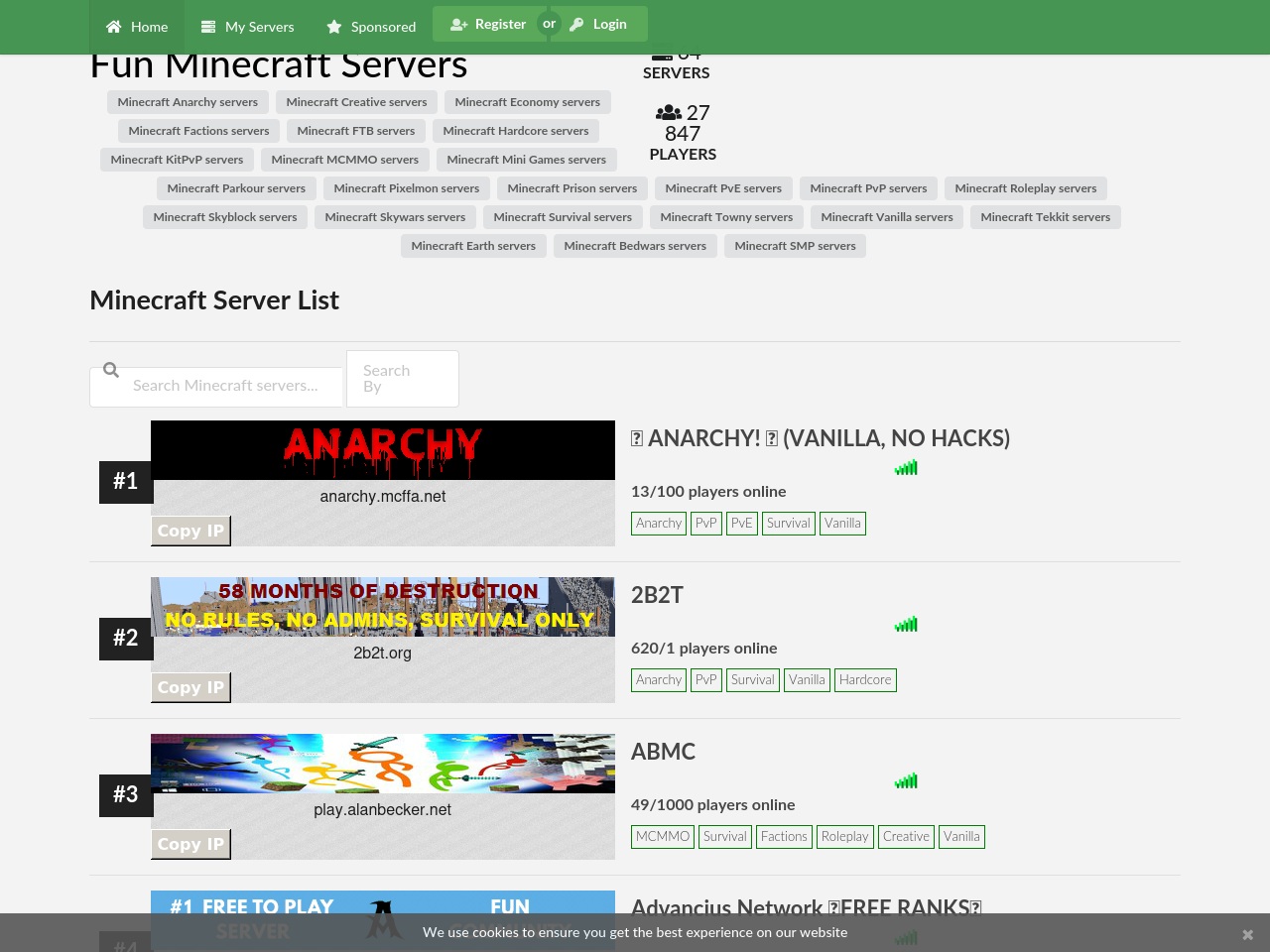Open the Sponsored menu item
1270x952 pixels.
click(x=371, y=27)
